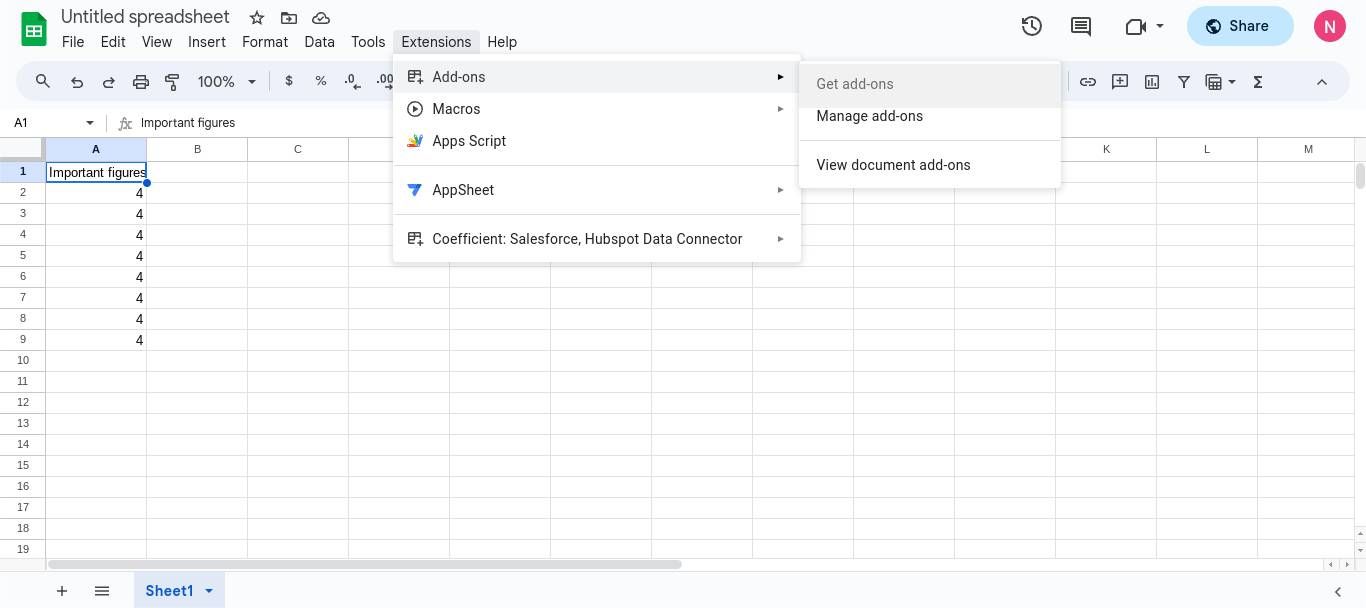Click the horizontal scrollbar at bottom

tap(365, 565)
